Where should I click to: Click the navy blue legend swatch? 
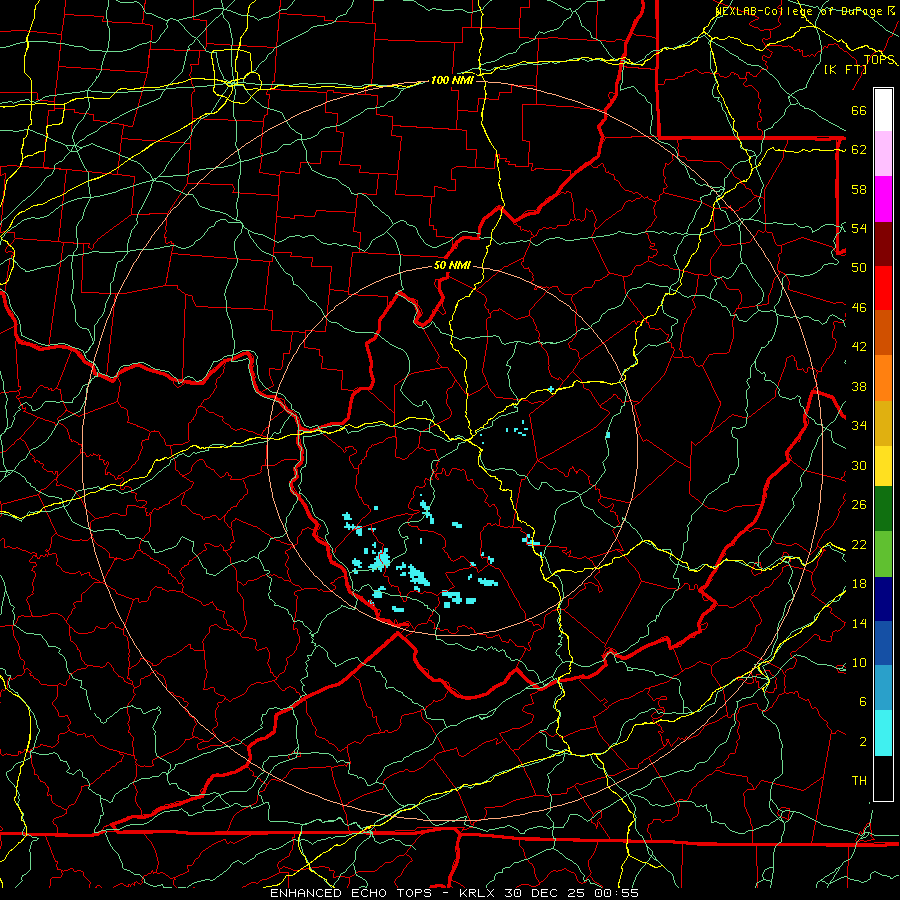point(883,599)
